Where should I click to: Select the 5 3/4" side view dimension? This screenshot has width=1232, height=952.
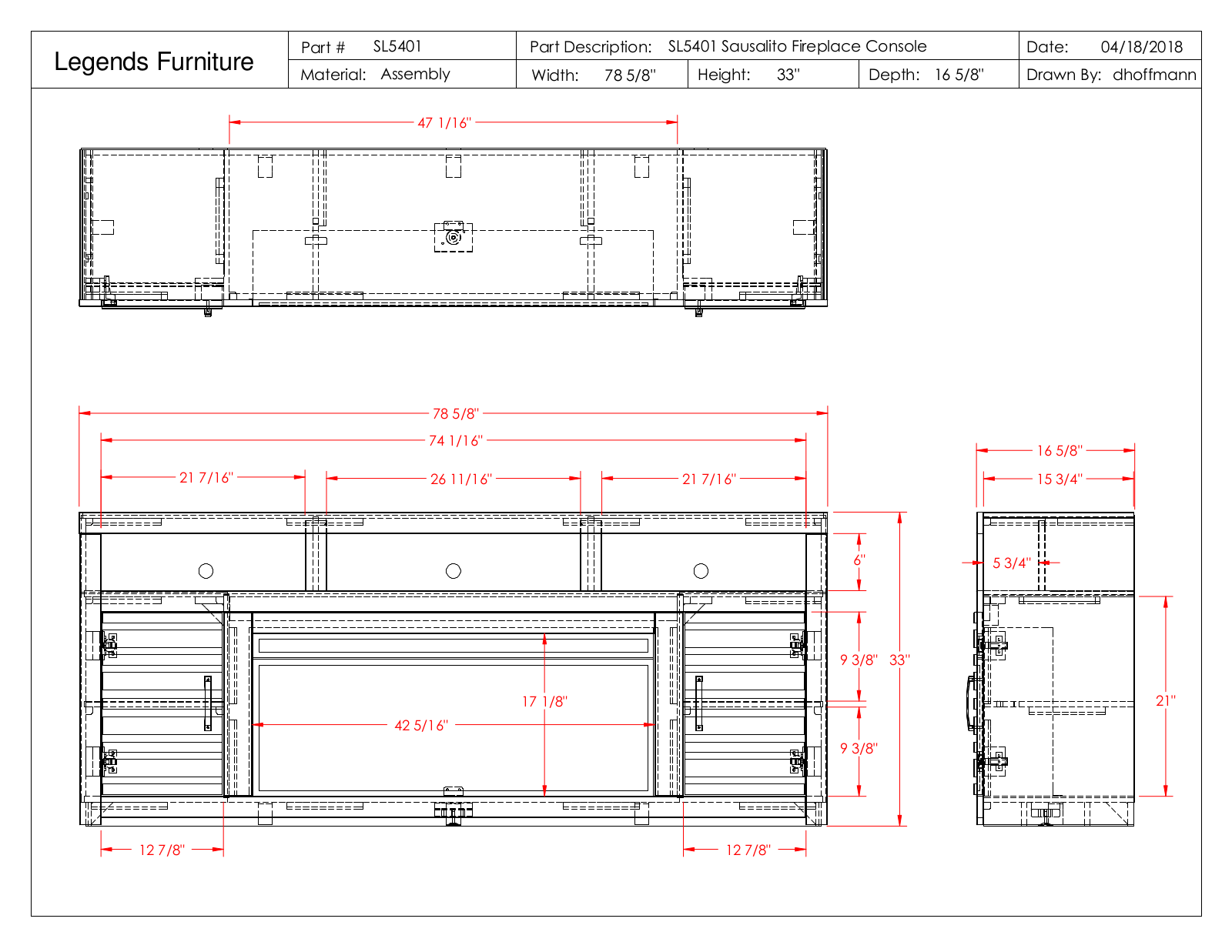click(1011, 563)
